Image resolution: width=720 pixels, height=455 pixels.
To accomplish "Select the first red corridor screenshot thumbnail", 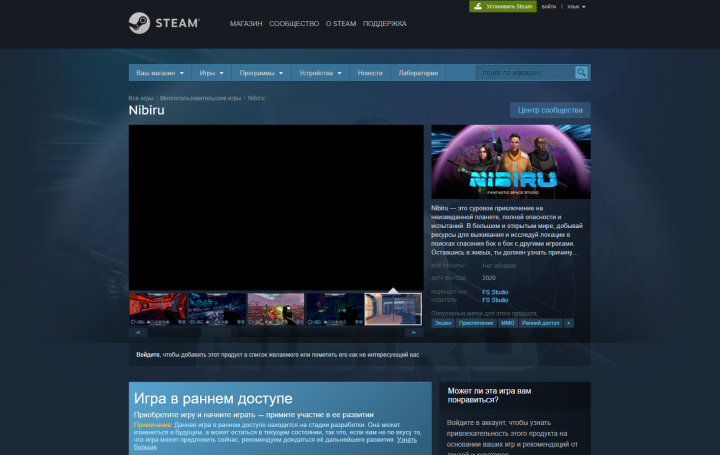I will [x=158, y=309].
